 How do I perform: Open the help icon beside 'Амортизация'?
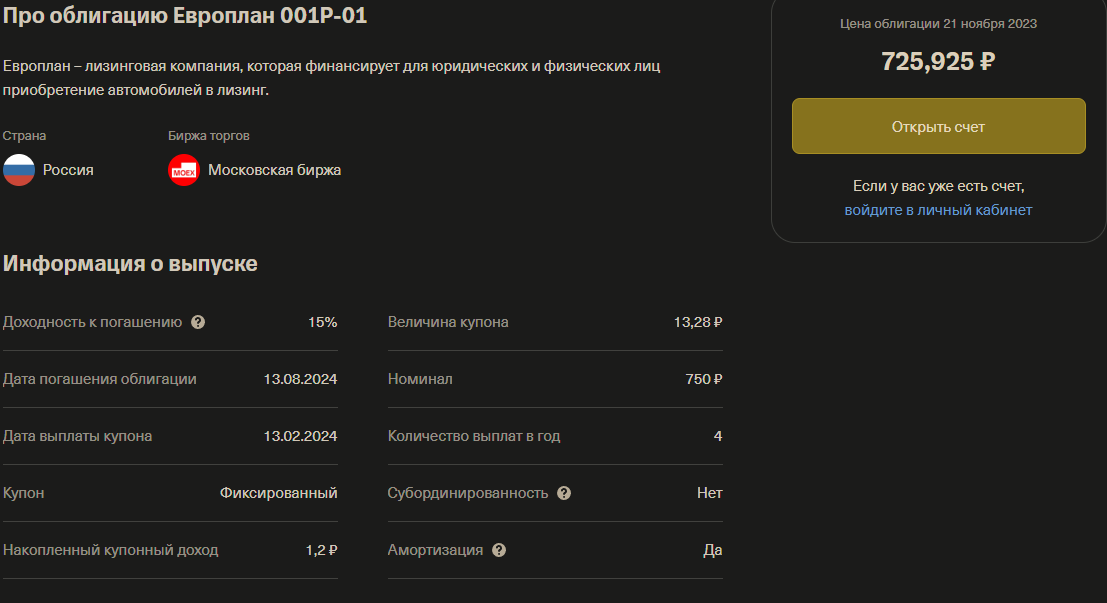coord(500,550)
